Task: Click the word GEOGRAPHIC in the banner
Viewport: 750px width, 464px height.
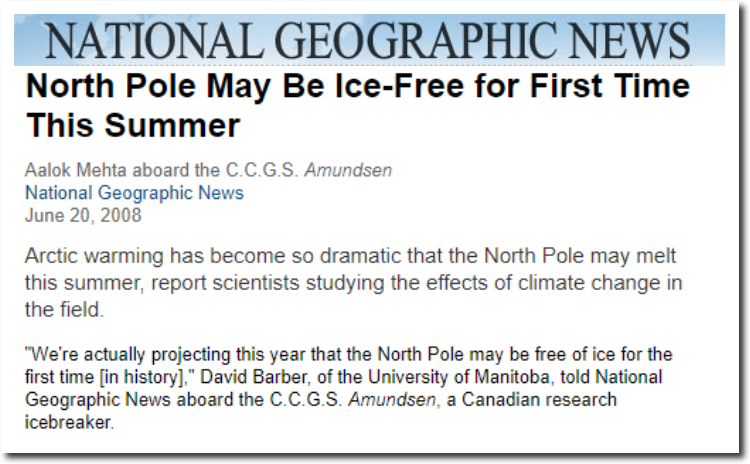Action: (x=416, y=41)
